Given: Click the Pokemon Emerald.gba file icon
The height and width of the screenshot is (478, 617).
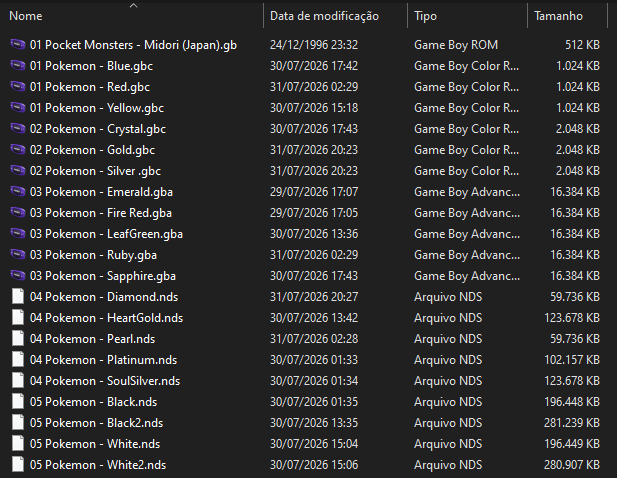Looking at the screenshot, I should pos(18,192).
